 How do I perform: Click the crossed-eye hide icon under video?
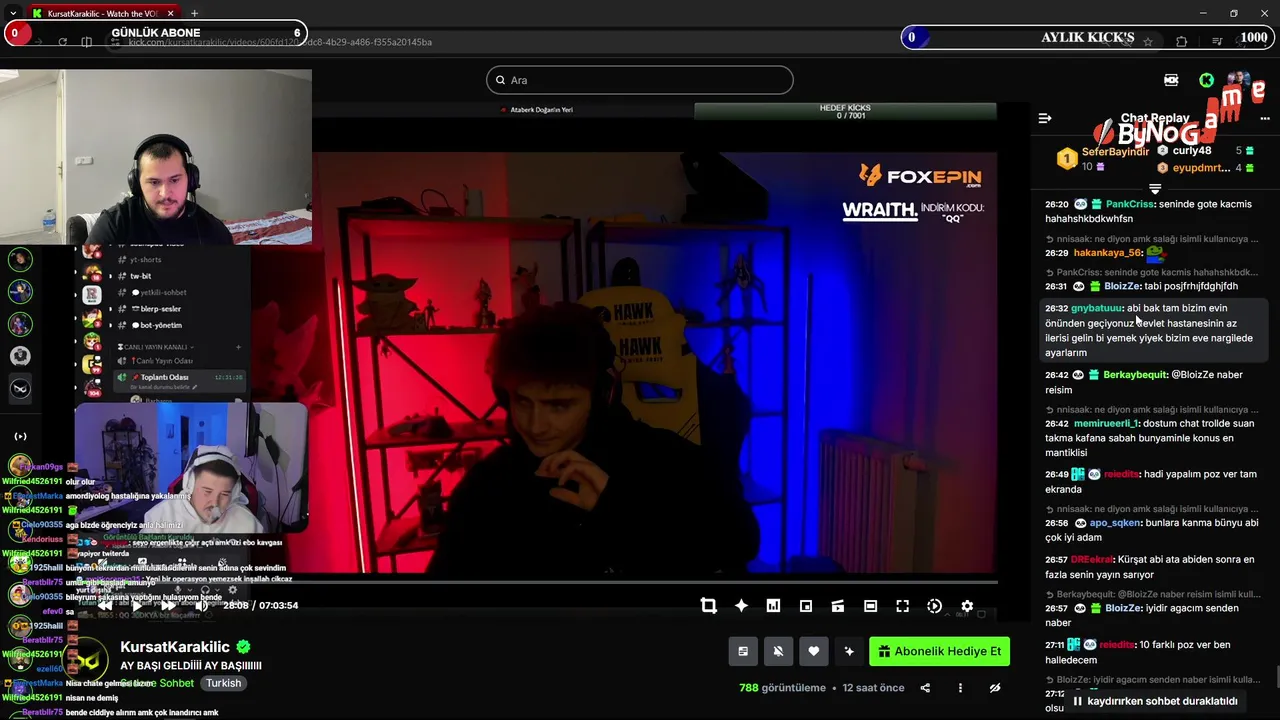[x=995, y=688]
